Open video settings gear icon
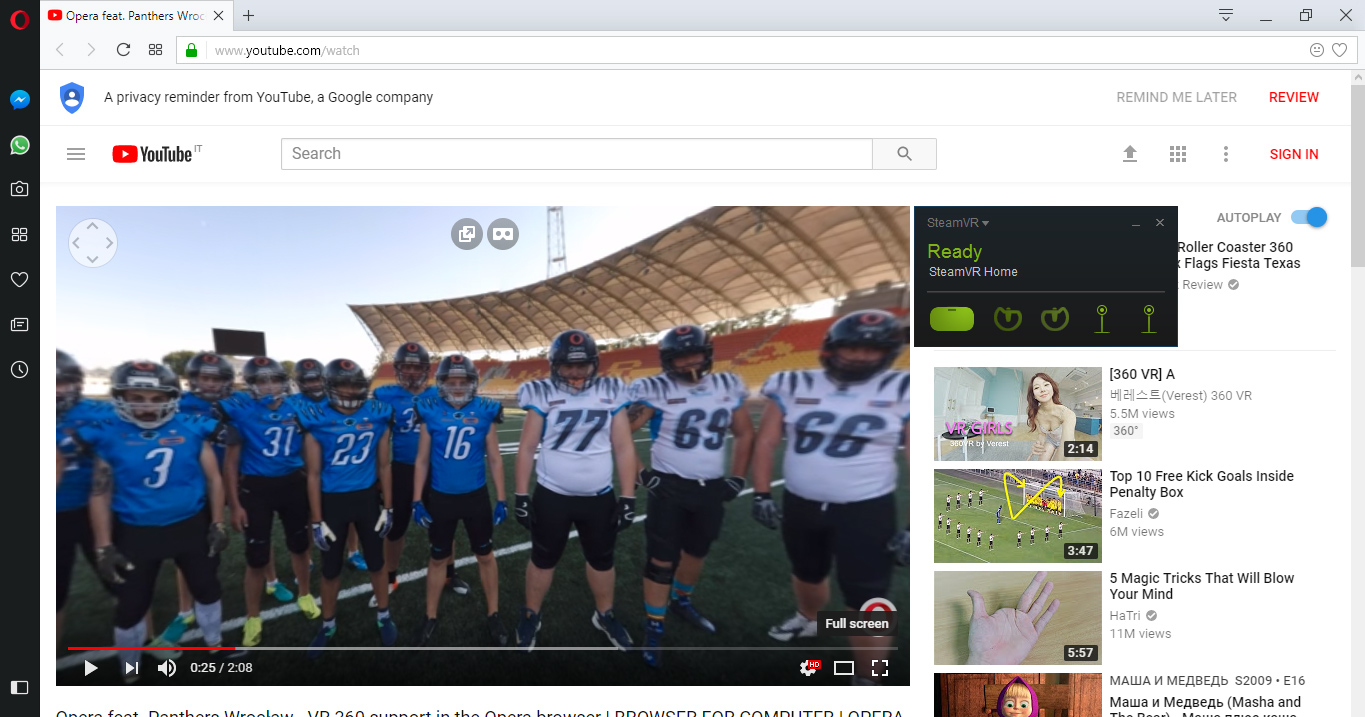 point(807,668)
